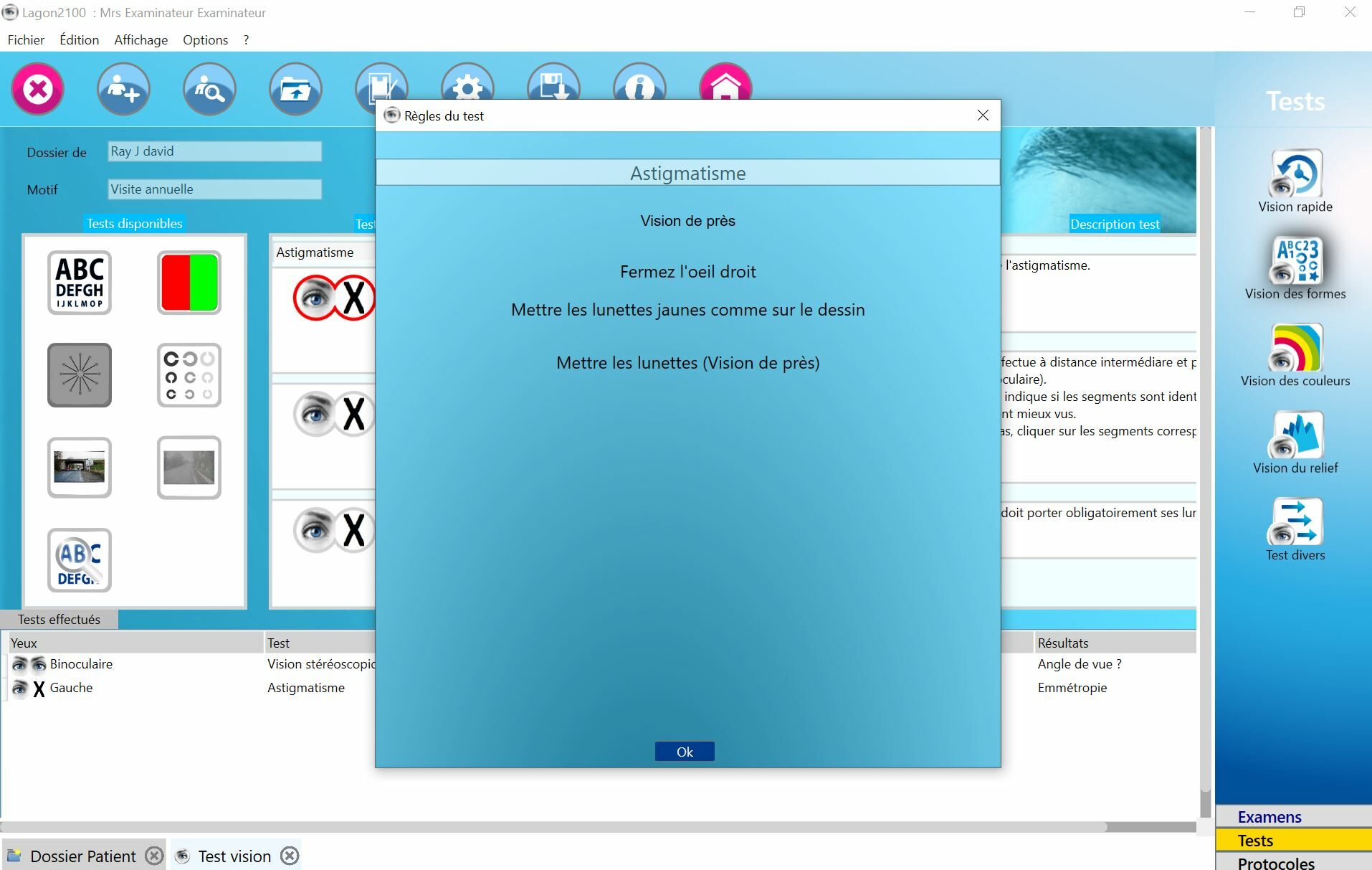Click the Ok button in the dialog
1372x870 pixels.
click(x=684, y=751)
